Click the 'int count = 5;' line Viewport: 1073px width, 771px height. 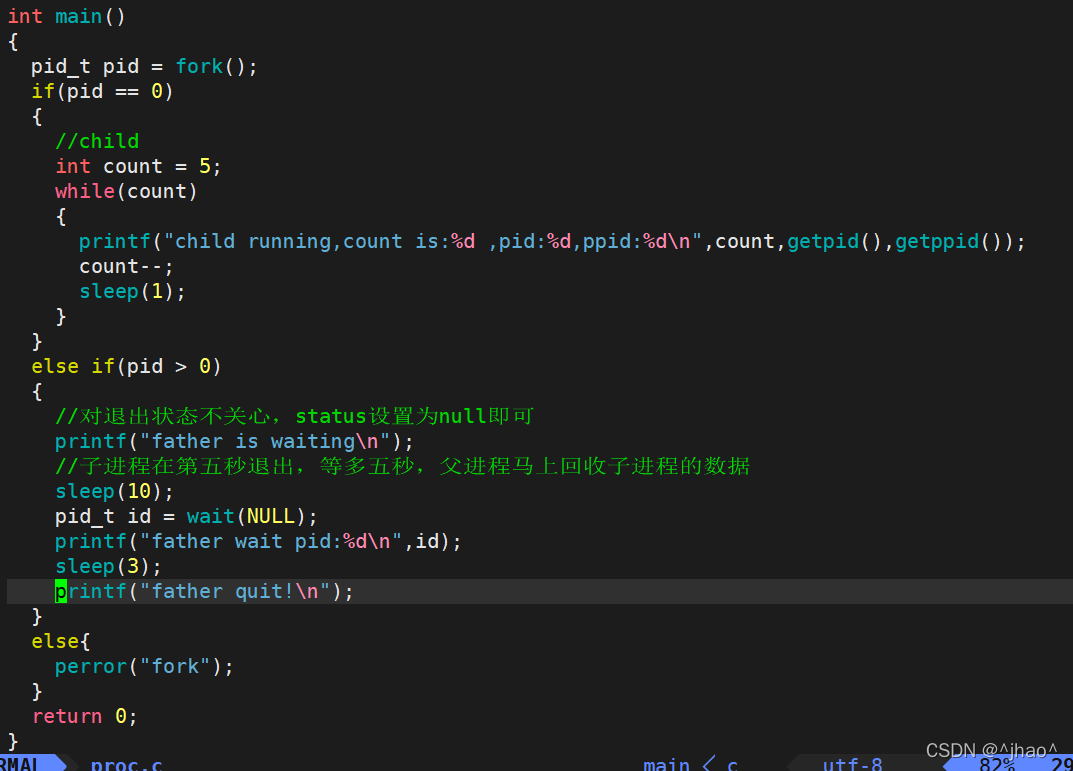pos(138,166)
